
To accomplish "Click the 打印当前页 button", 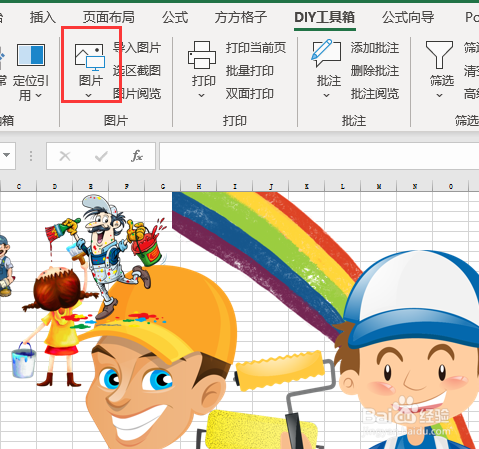I will [256, 48].
